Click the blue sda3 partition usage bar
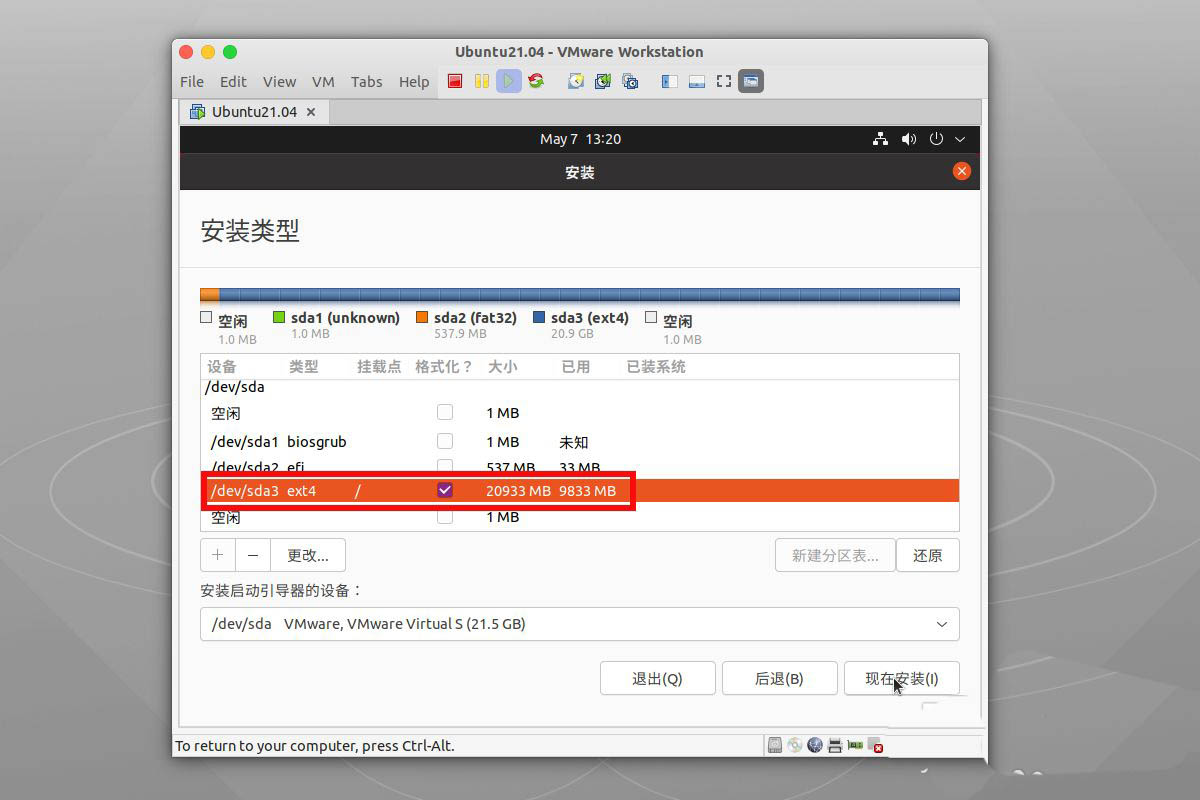 [589, 295]
